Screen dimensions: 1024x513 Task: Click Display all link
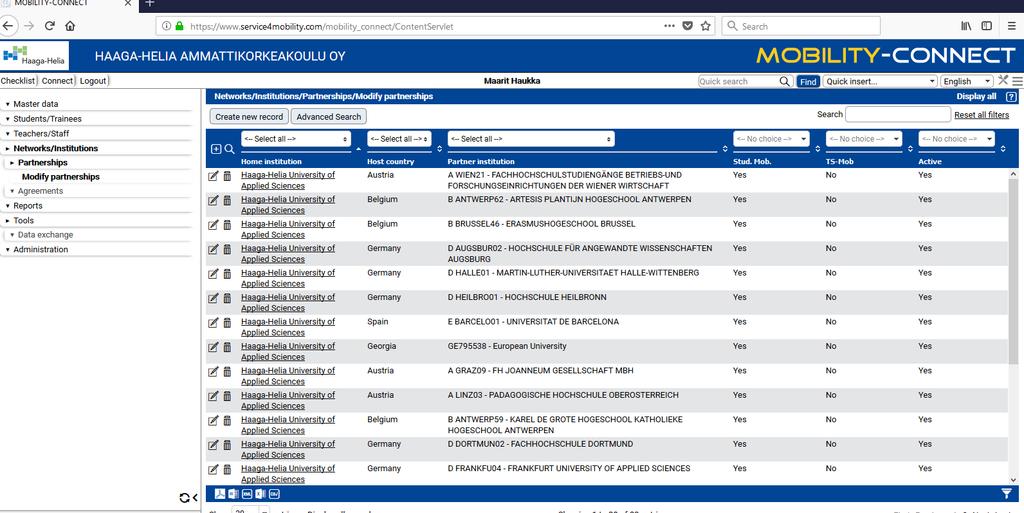tap(976, 96)
